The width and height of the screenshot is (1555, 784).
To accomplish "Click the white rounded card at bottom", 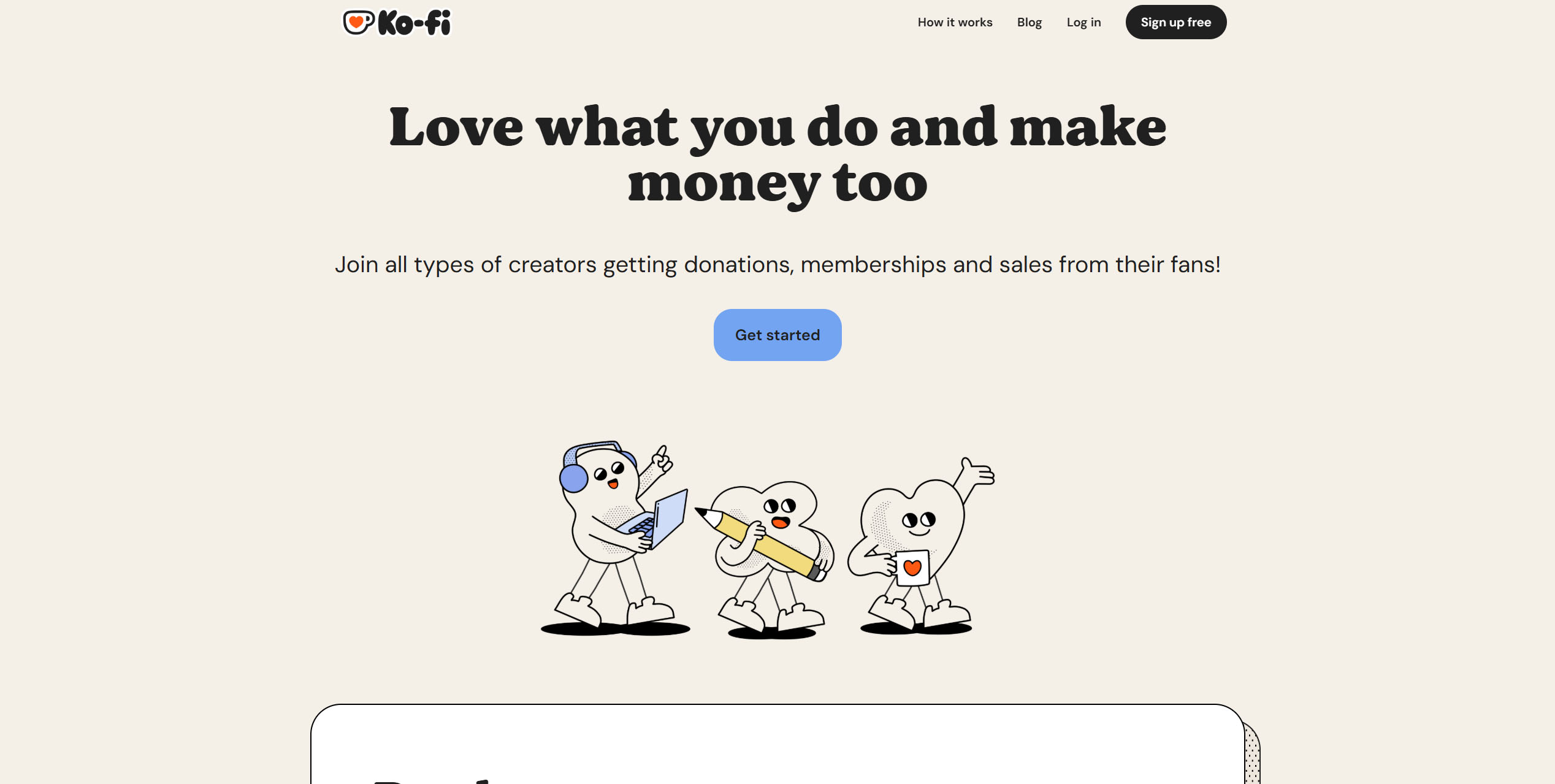I will [777, 744].
